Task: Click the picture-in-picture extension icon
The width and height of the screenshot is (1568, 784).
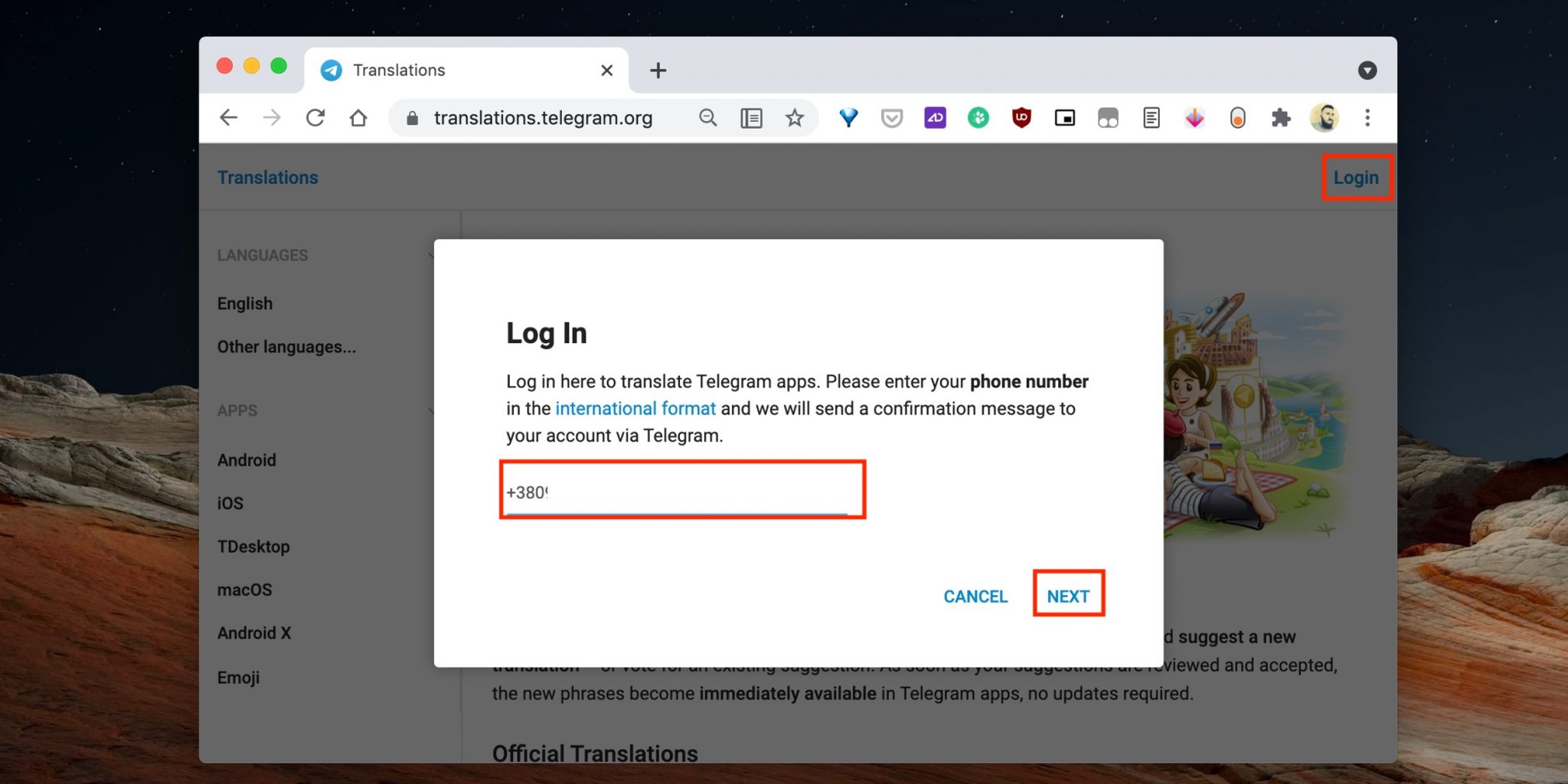Action: click(x=1064, y=118)
